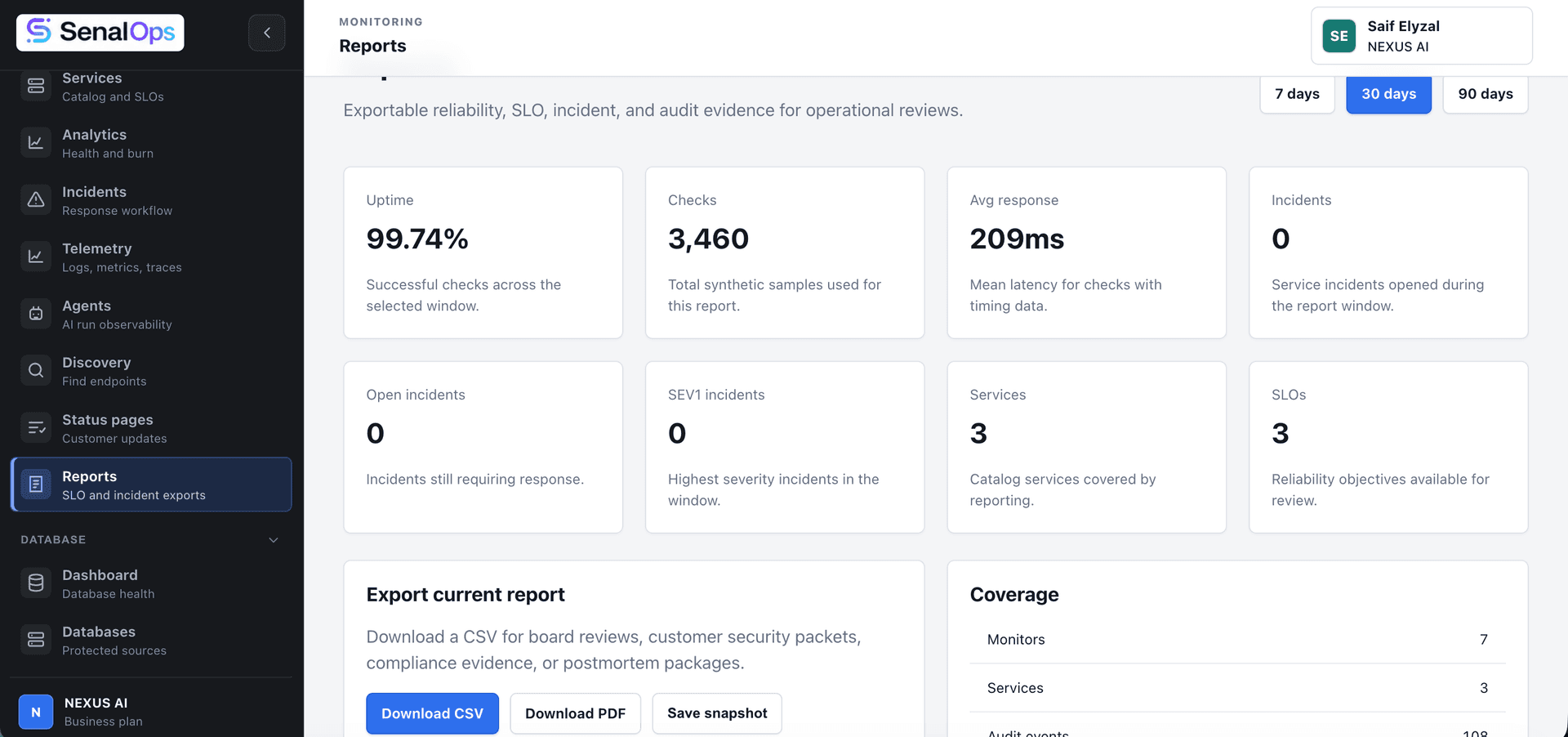
Task: Click the Database Dashboard cylinder icon
Action: [36, 583]
